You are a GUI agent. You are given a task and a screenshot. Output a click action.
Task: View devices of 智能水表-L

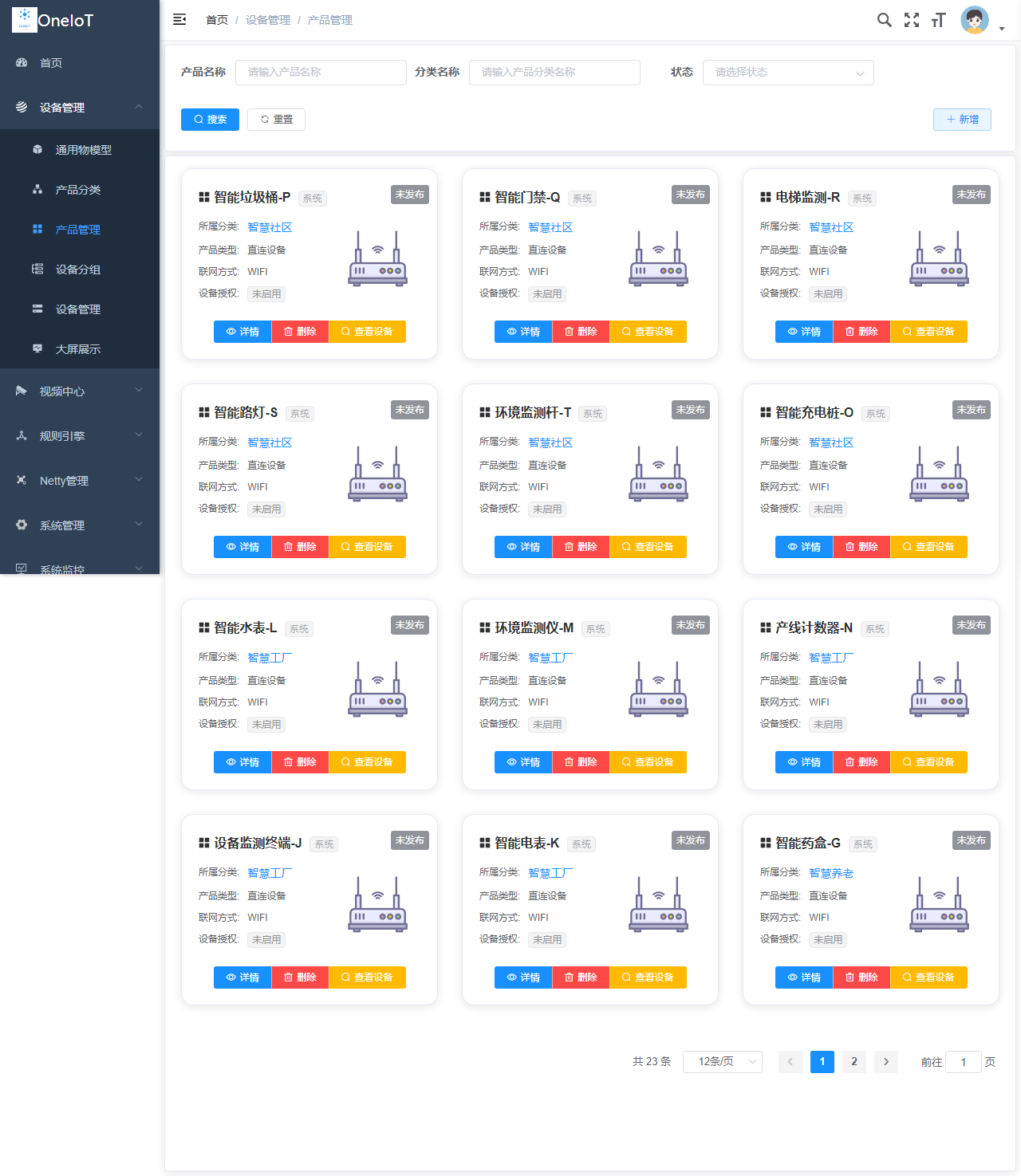(367, 762)
